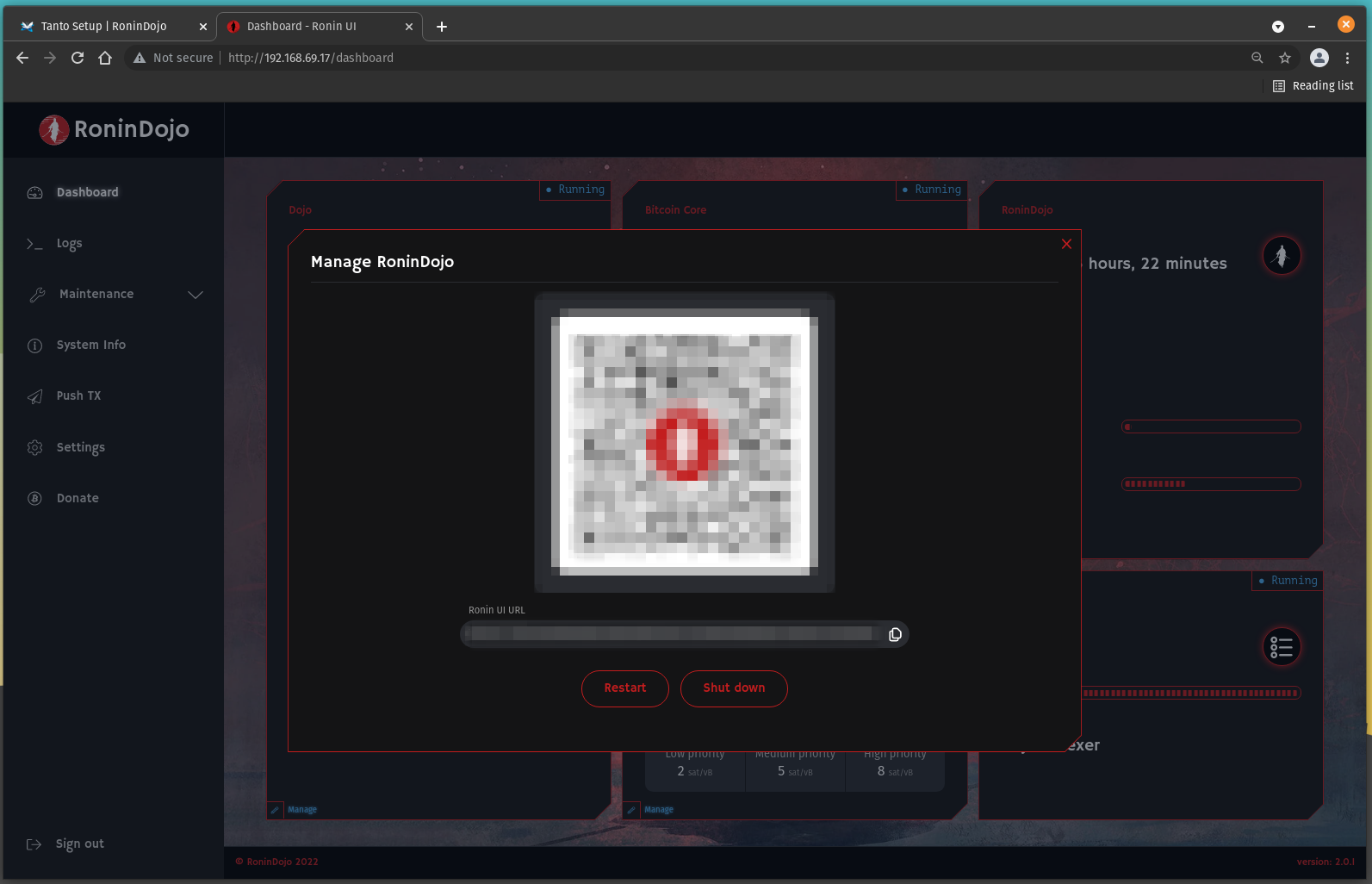Screen dimensions: 1372x884
Task: Click the second RoninDojo usage progress bar
Action: coord(1211,484)
